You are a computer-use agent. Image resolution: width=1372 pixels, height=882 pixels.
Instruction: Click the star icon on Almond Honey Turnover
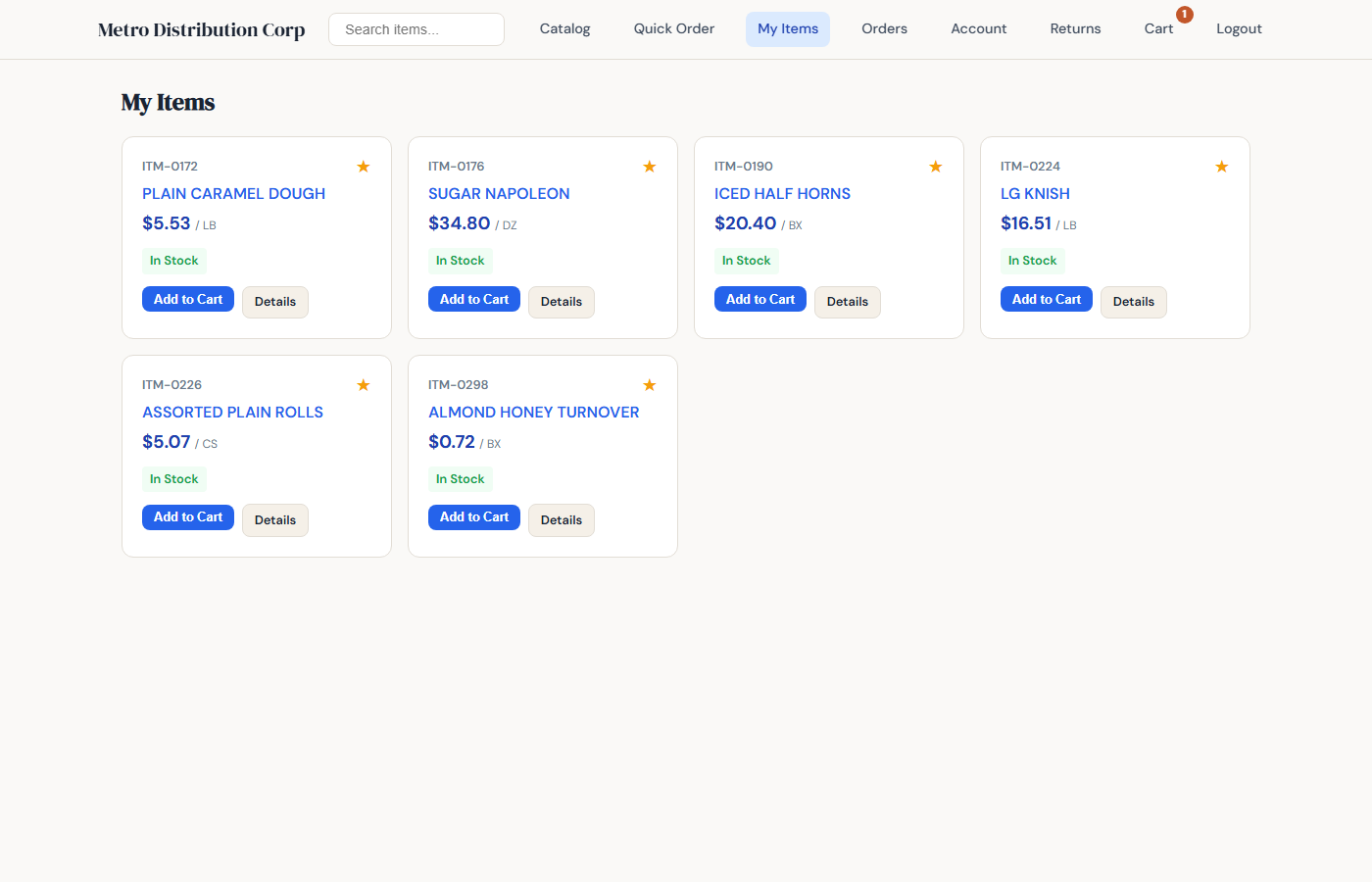pyautogui.click(x=649, y=384)
